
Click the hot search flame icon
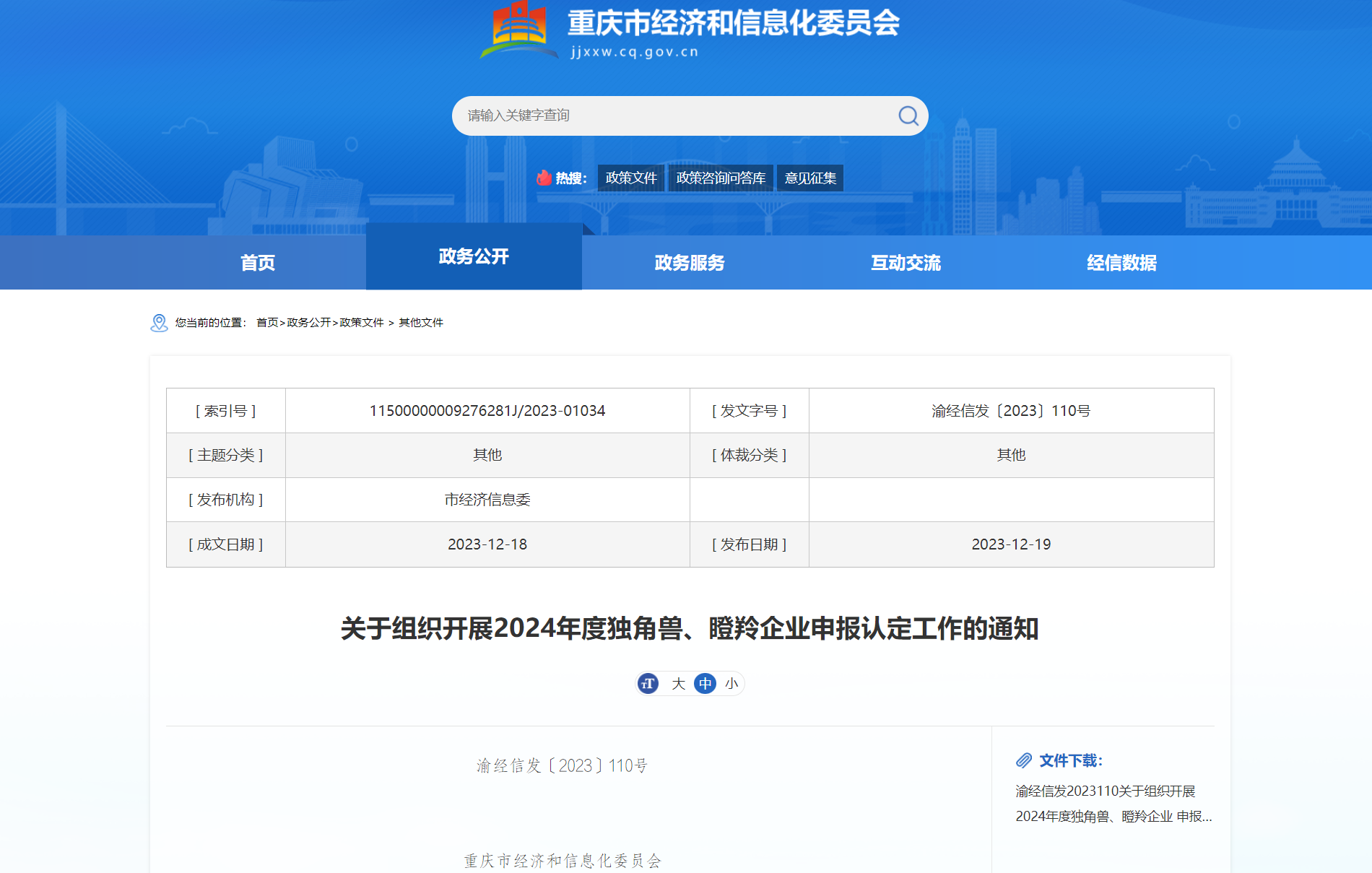pyautogui.click(x=544, y=178)
